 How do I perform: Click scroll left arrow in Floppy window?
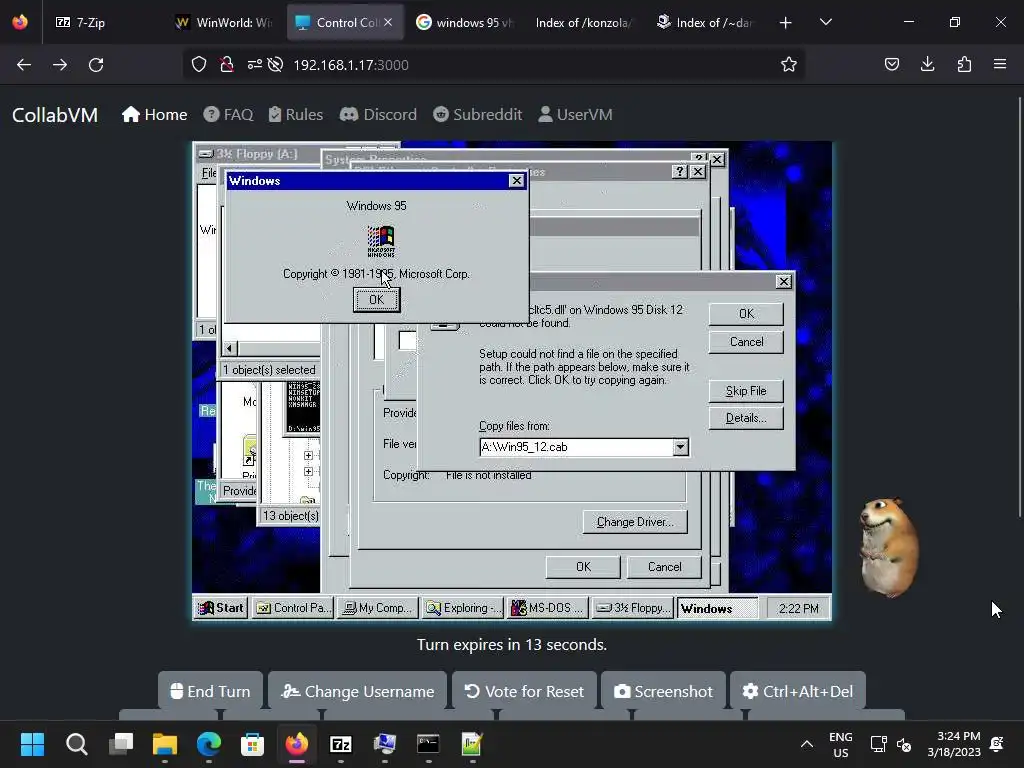(229, 348)
